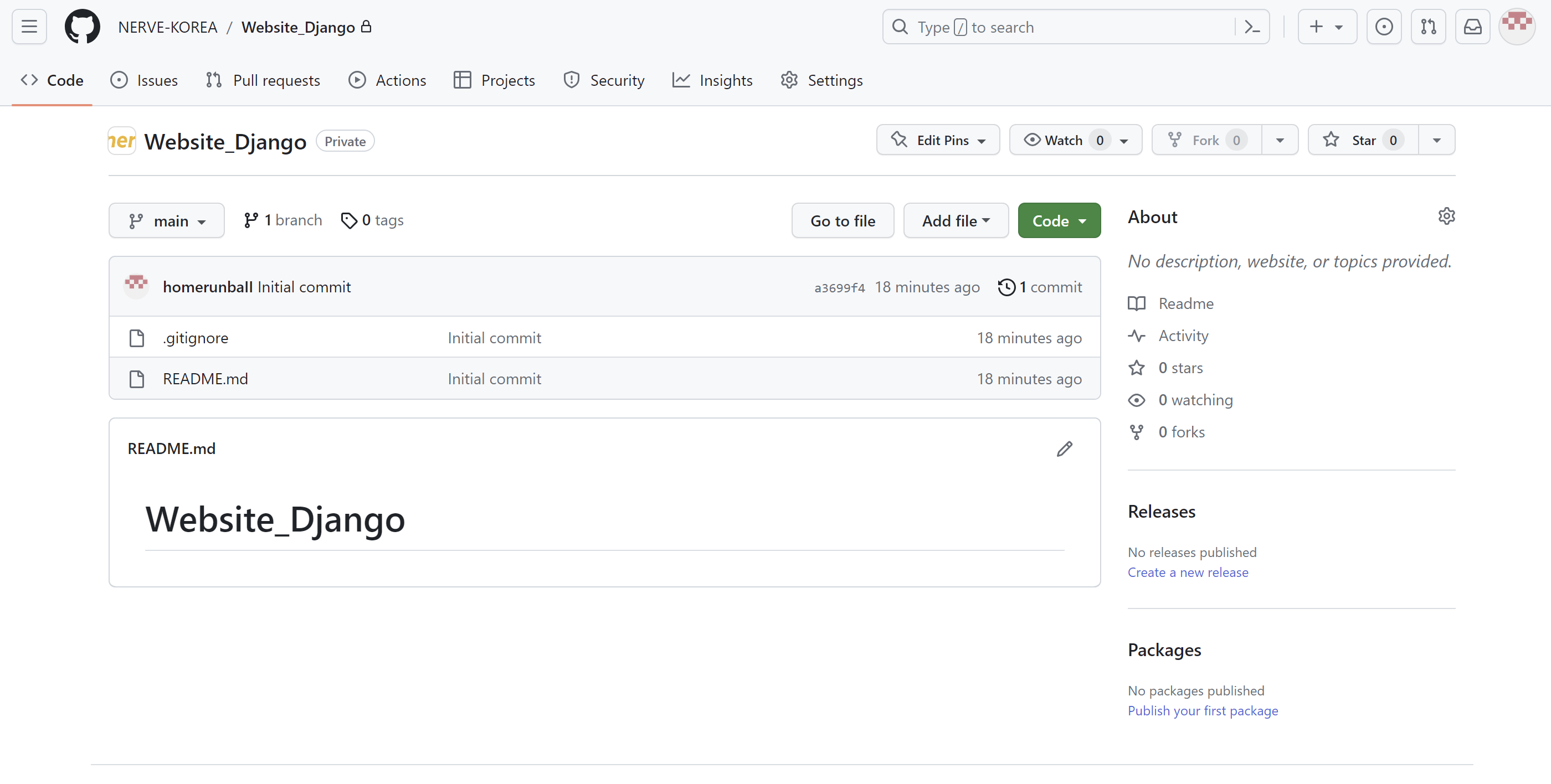The width and height of the screenshot is (1551, 784).
Task: Click the About section gear icon
Action: (x=1446, y=216)
